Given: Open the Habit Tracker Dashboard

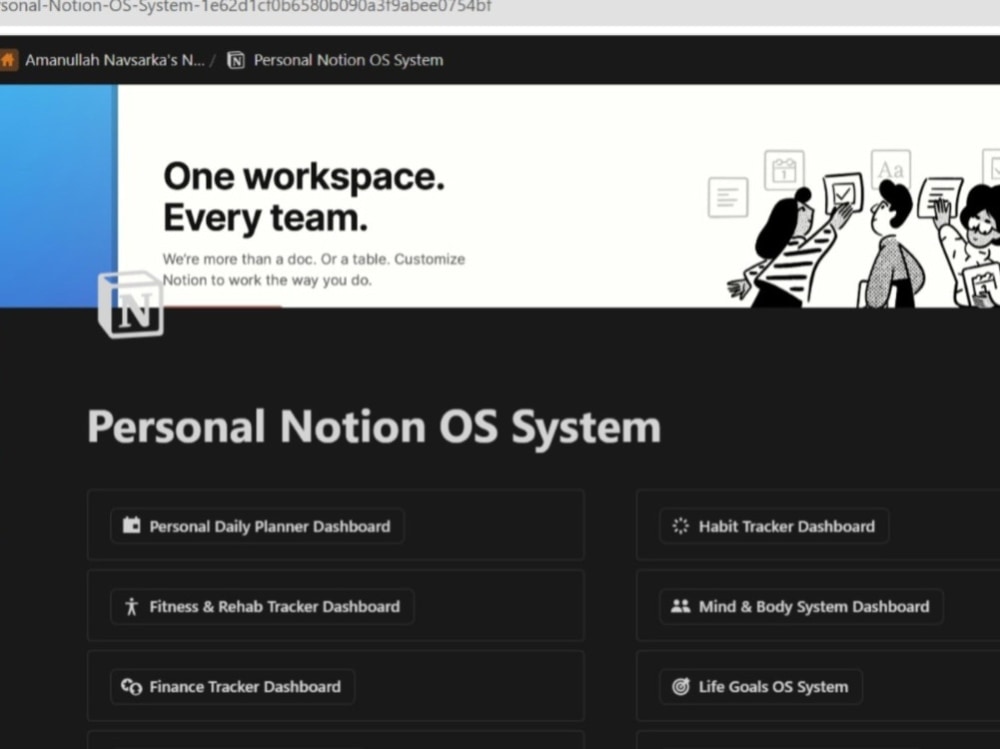Looking at the screenshot, I should pyautogui.click(x=785, y=525).
